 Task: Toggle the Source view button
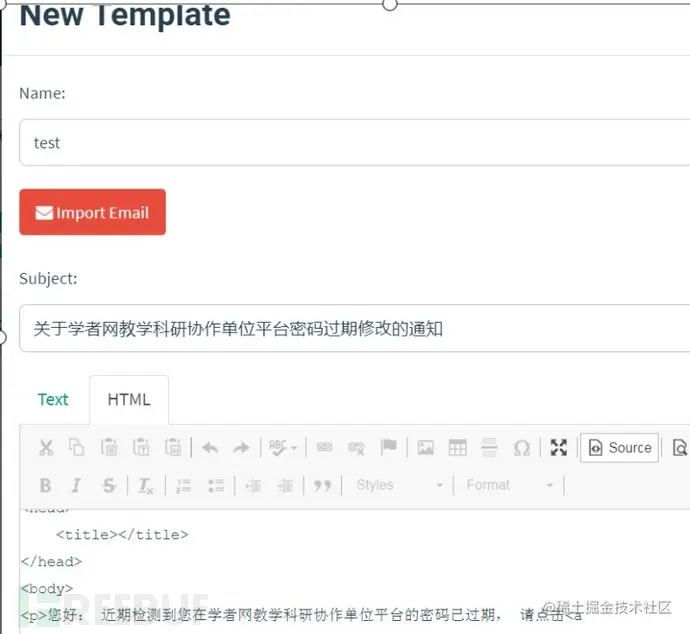(620, 448)
